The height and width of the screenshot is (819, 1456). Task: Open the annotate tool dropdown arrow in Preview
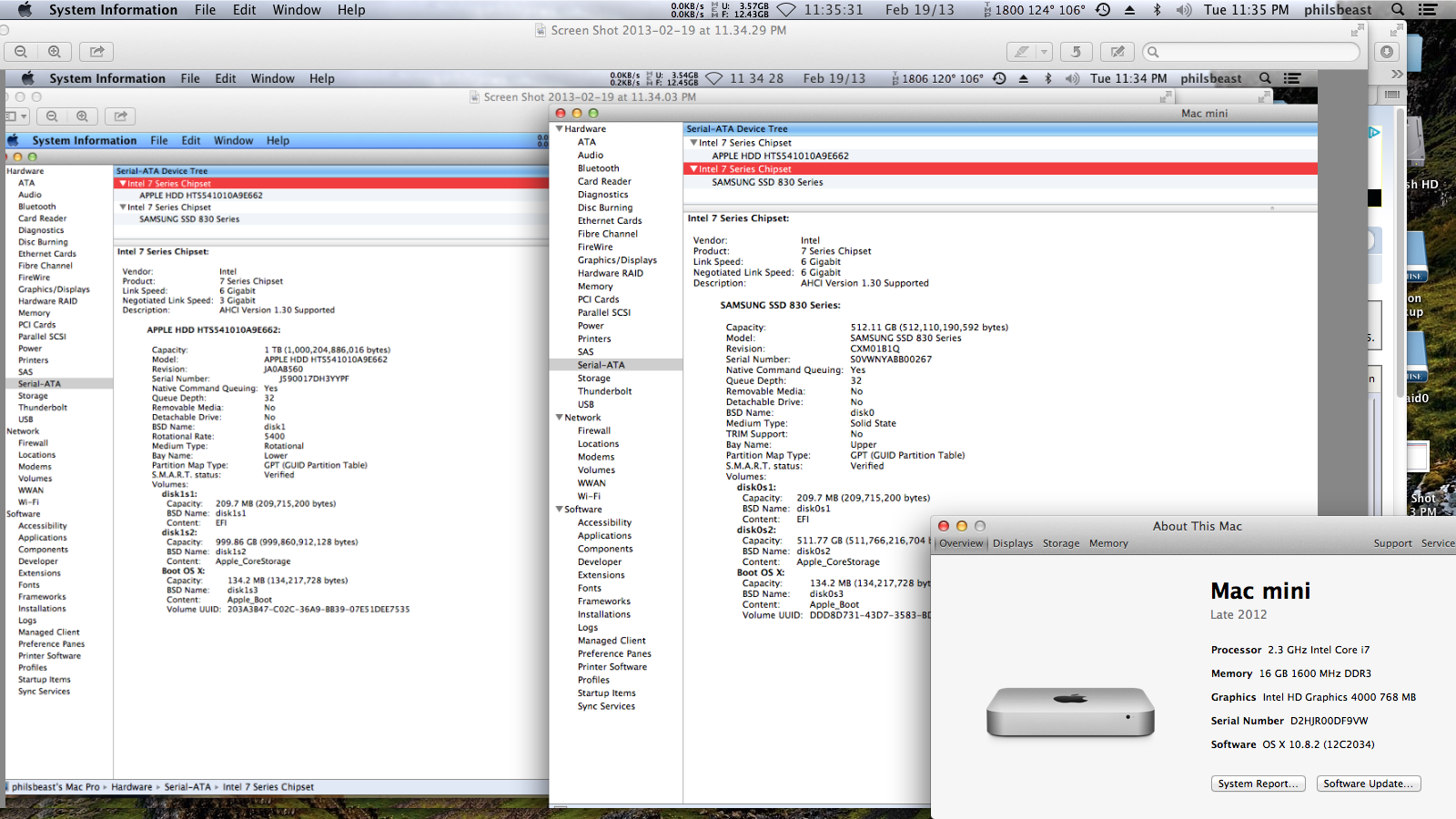[x=1044, y=52]
